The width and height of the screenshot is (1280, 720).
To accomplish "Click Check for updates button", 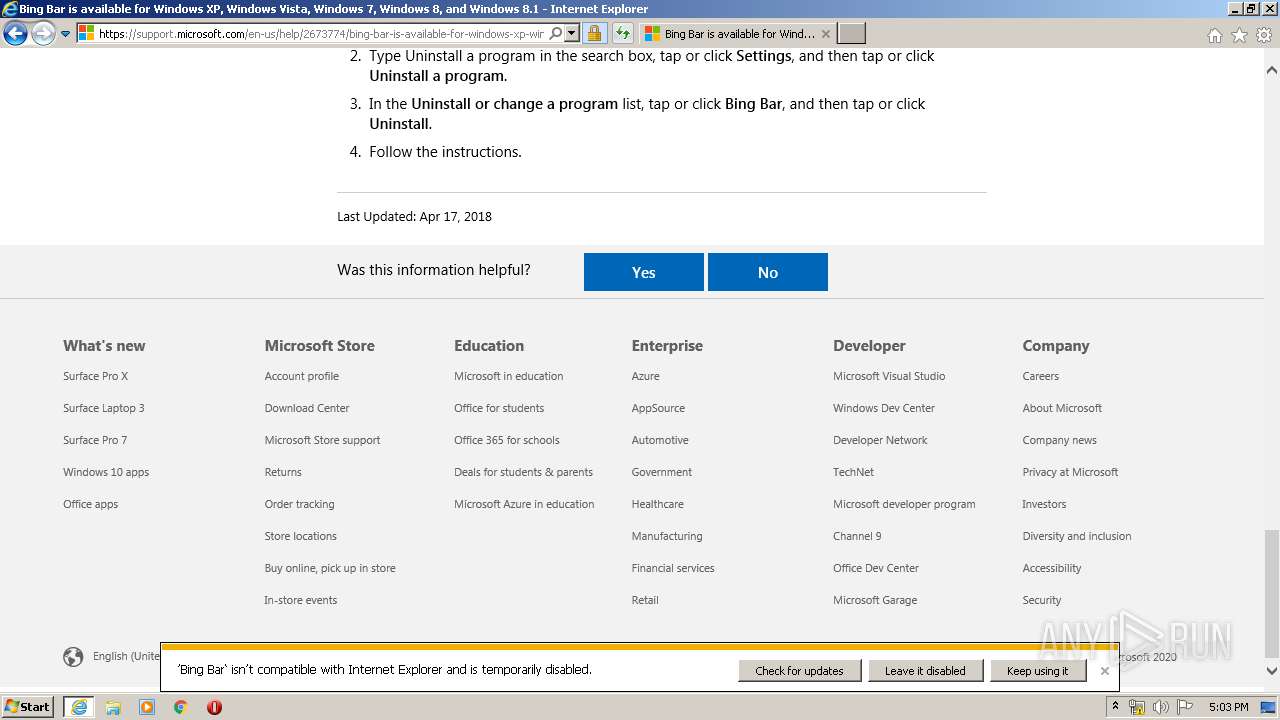I will [x=800, y=671].
